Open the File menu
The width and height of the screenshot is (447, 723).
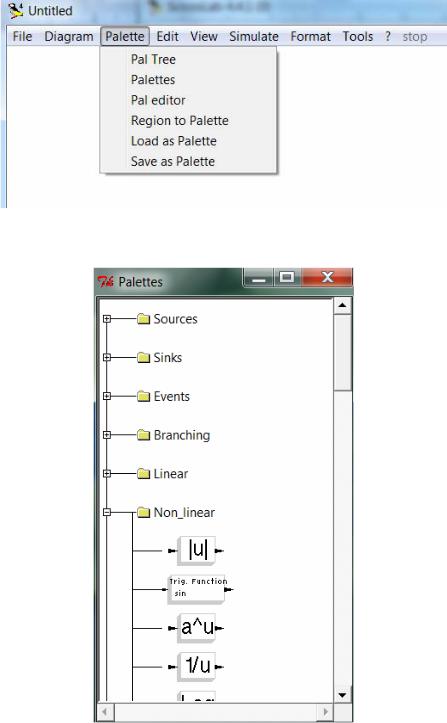click(x=22, y=36)
